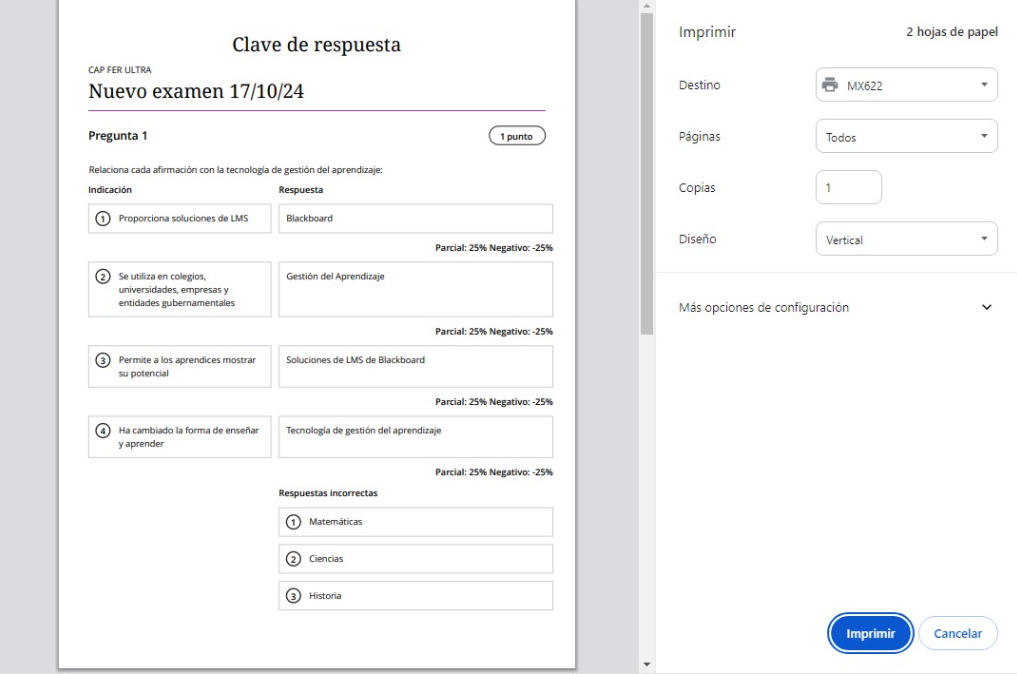Click the chevron next to Más opciones
The image size is (1017, 674).
(x=987, y=307)
